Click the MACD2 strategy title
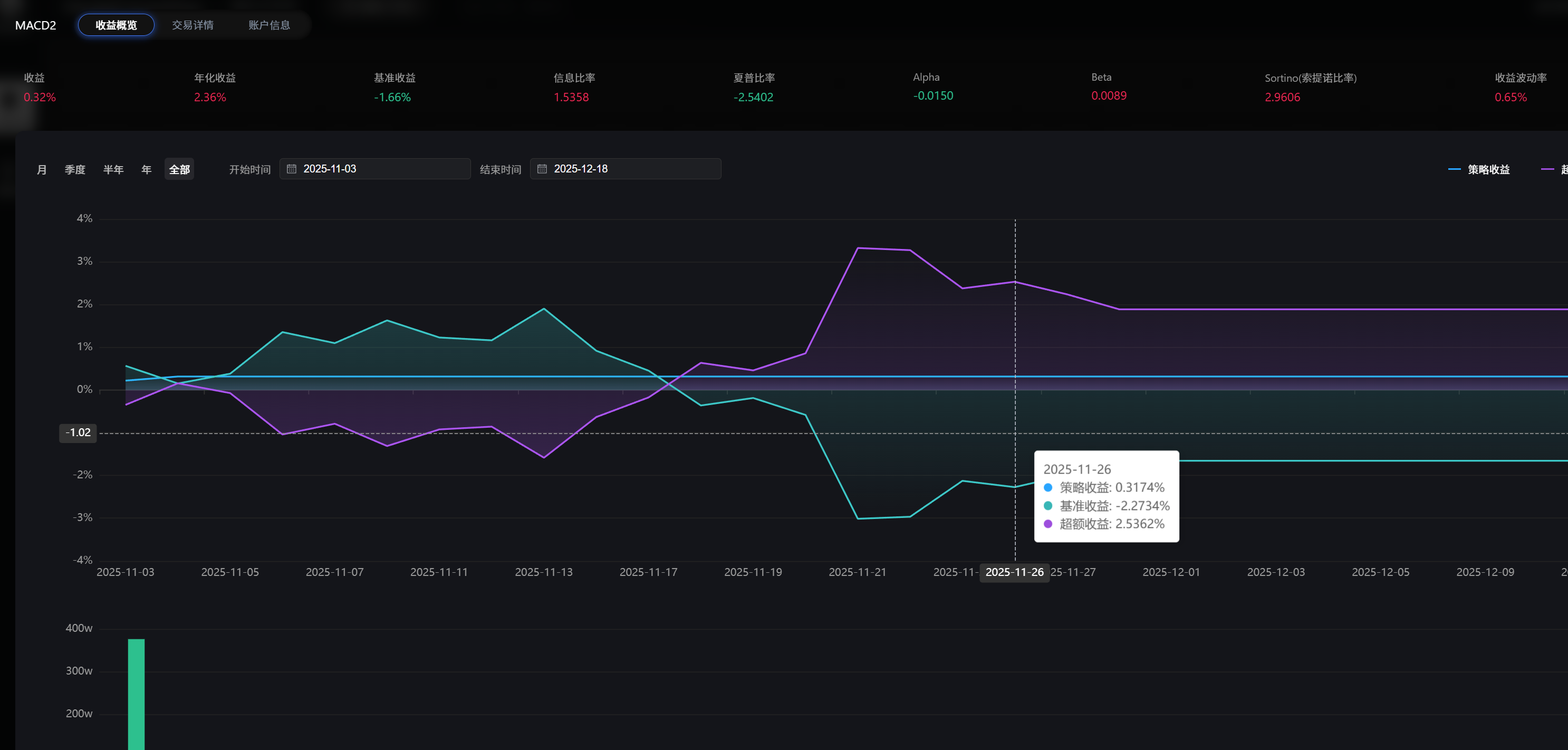Viewport: 1568px width, 750px height. (35, 25)
